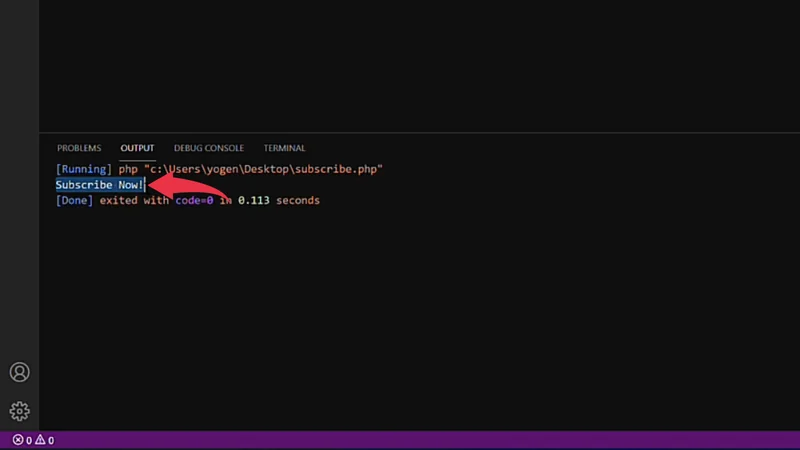Click the warnings triangle in status bar
The image size is (800, 450).
pyautogui.click(x=40, y=440)
